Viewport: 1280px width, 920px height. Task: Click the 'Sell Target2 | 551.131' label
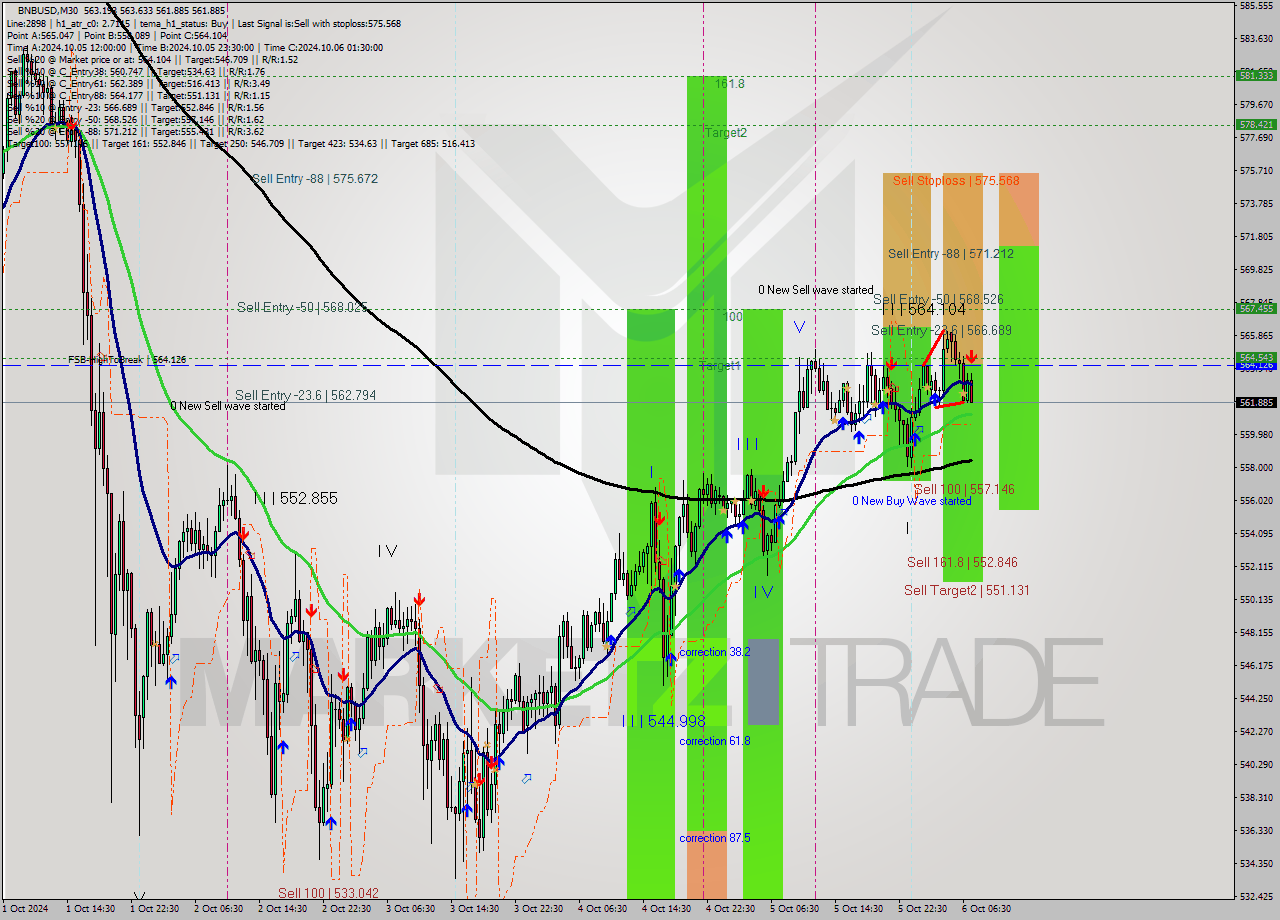(967, 590)
